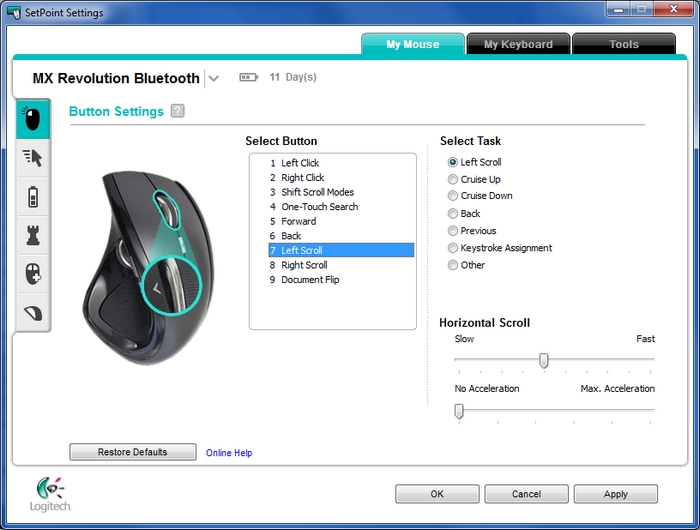Open the Online Help link
This screenshot has width=700, height=530.
(229, 453)
